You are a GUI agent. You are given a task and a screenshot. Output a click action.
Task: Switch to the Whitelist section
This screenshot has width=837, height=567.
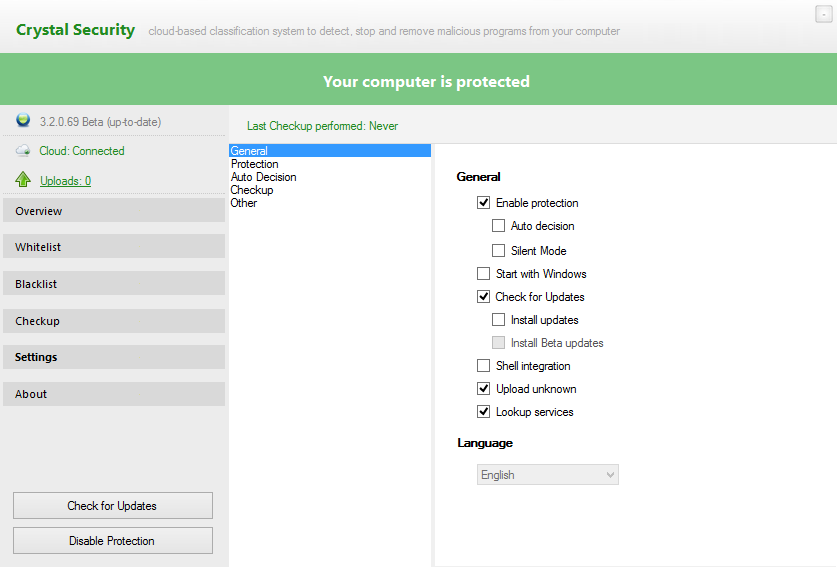click(x=113, y=247)
